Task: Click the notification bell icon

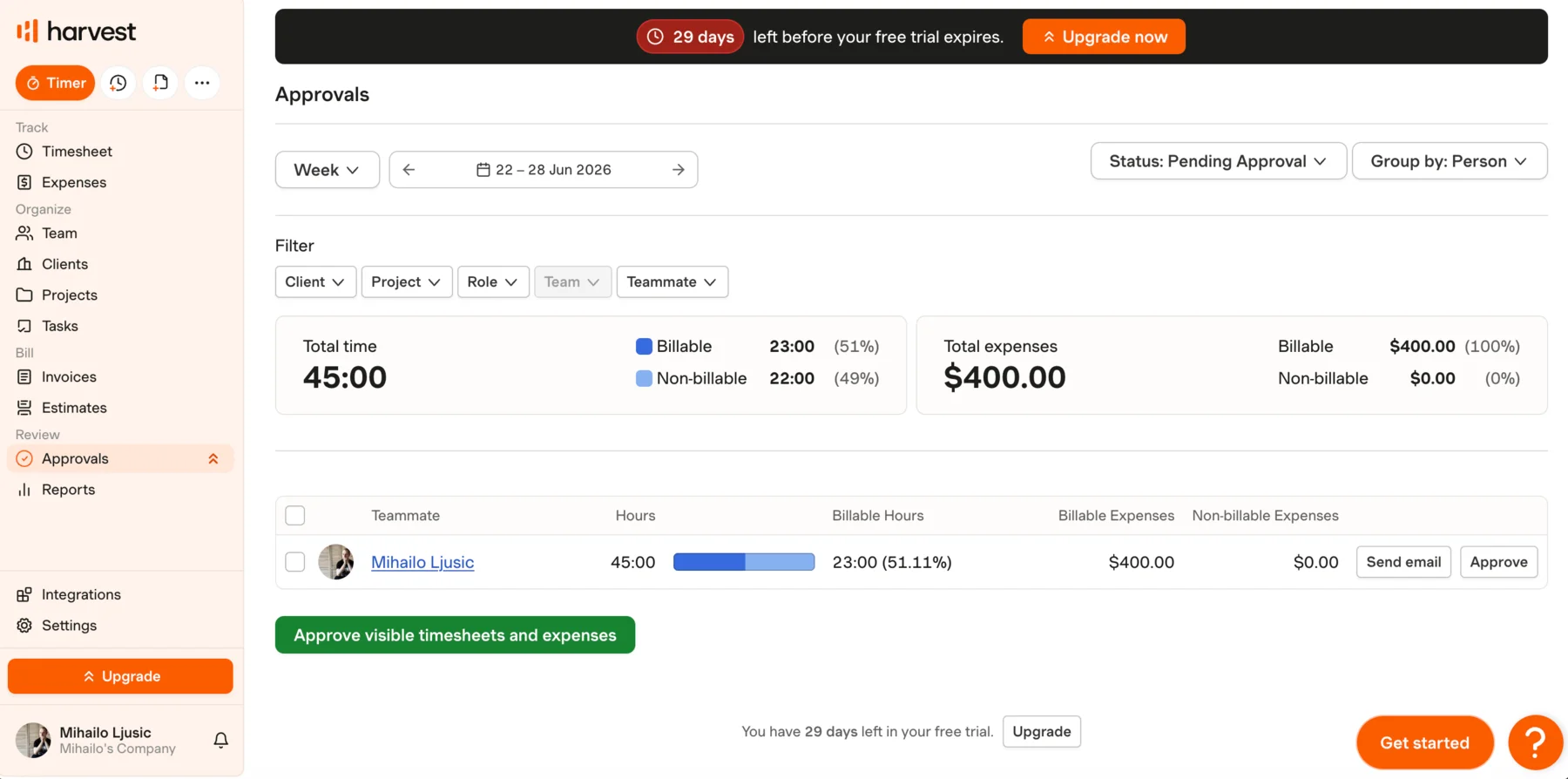Action: [221, 740]
